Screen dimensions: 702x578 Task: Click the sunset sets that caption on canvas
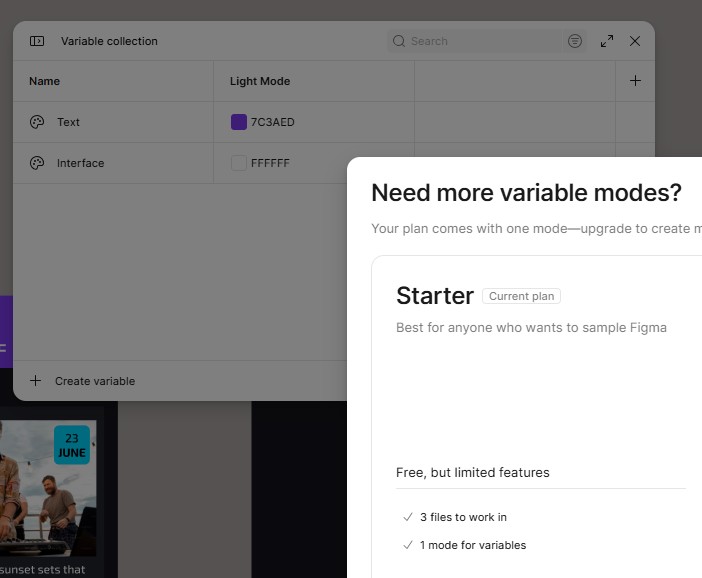tap(43, 569)
